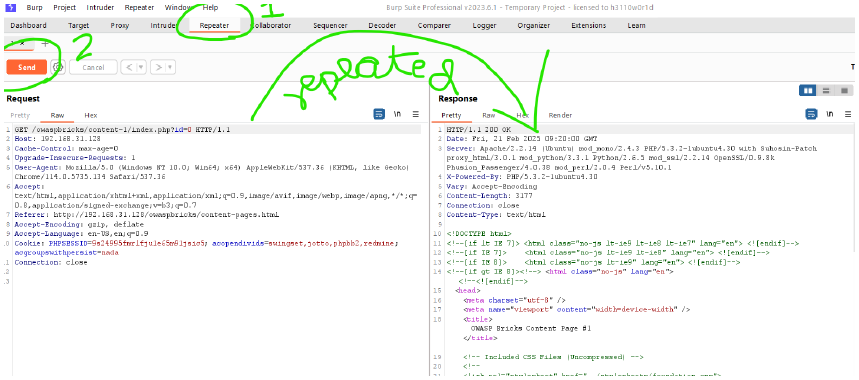Click the Content-Type: text/html response header
859x380 pixels.
(496, 215)
